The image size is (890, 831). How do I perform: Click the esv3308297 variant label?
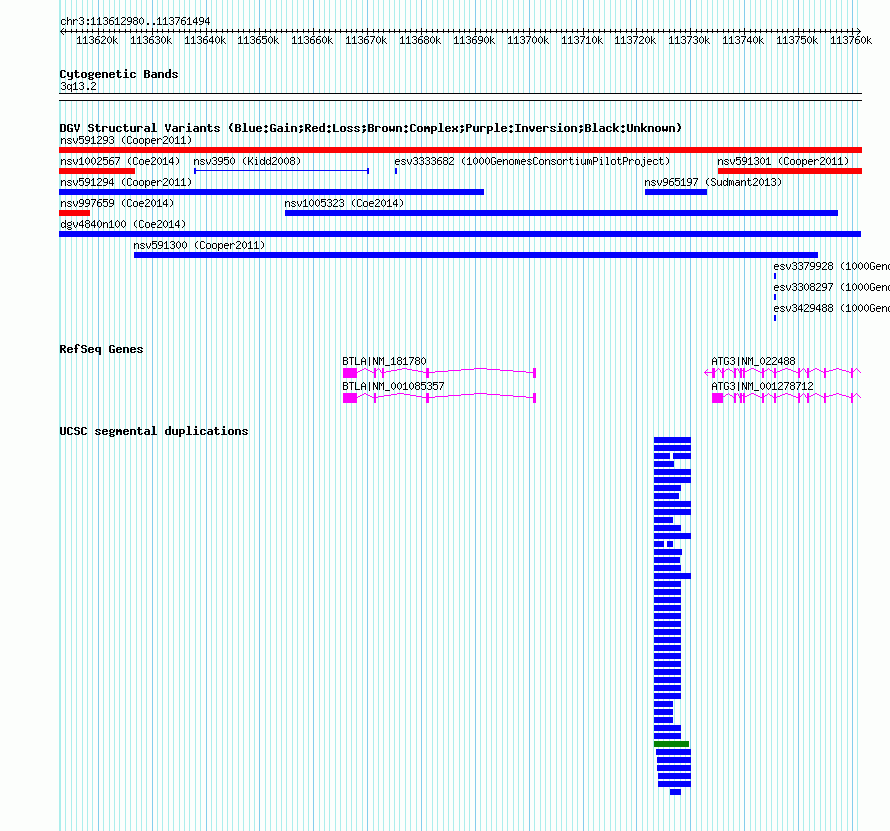tap(831, 287)
